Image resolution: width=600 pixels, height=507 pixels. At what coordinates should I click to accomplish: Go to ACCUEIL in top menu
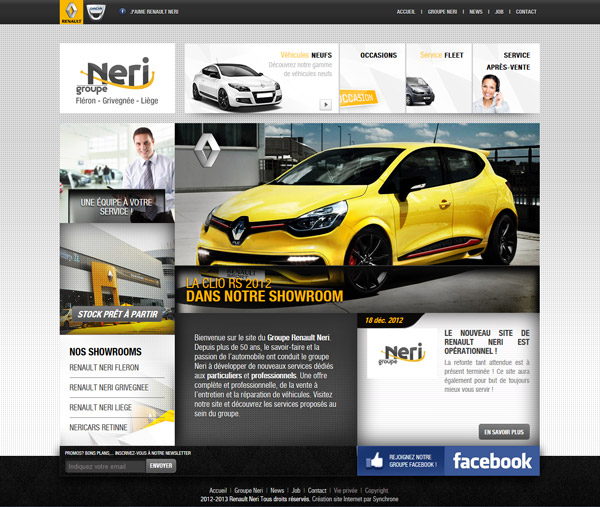[x=406, y=12]
